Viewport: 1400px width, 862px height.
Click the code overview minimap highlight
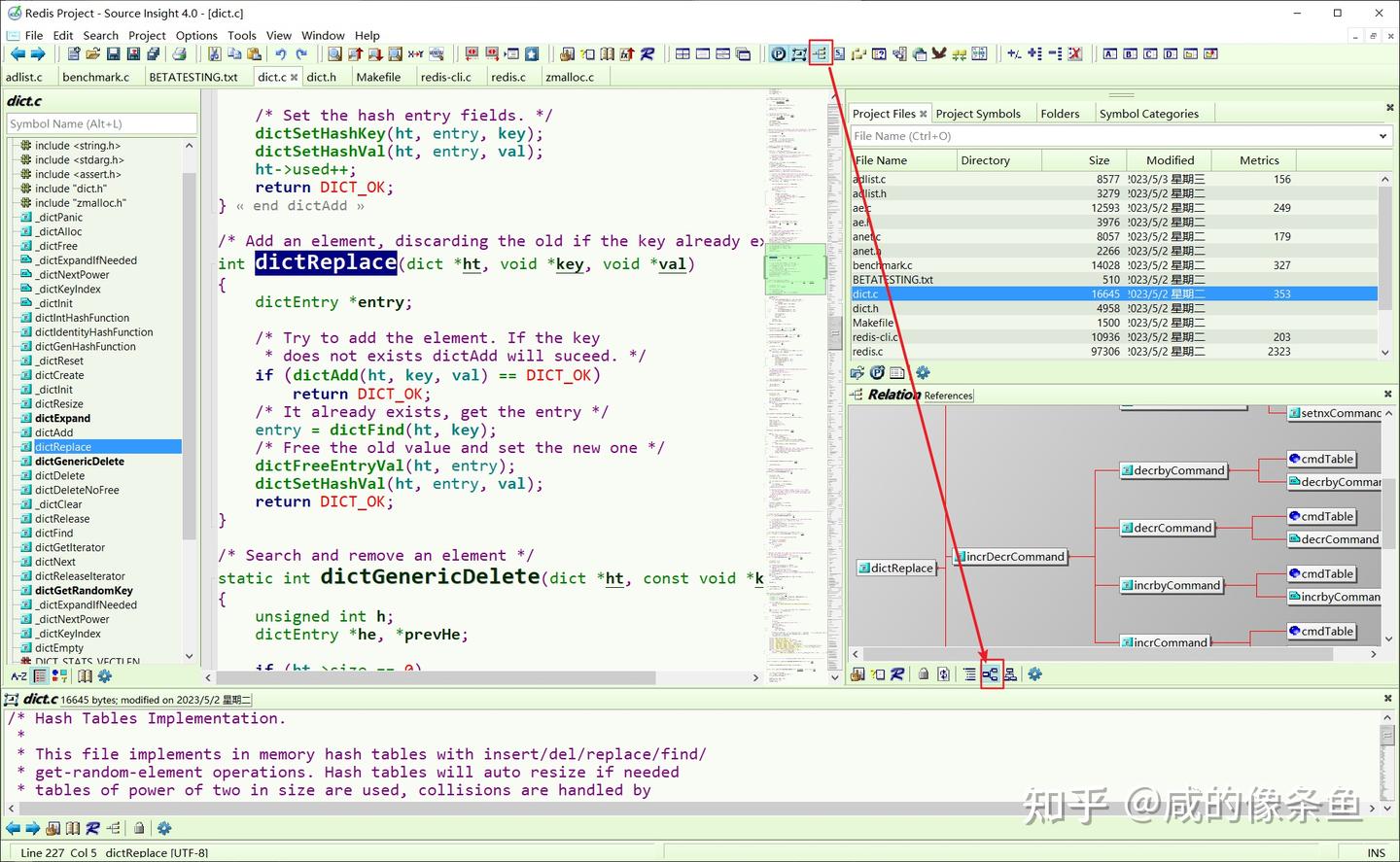click(794, 268)
